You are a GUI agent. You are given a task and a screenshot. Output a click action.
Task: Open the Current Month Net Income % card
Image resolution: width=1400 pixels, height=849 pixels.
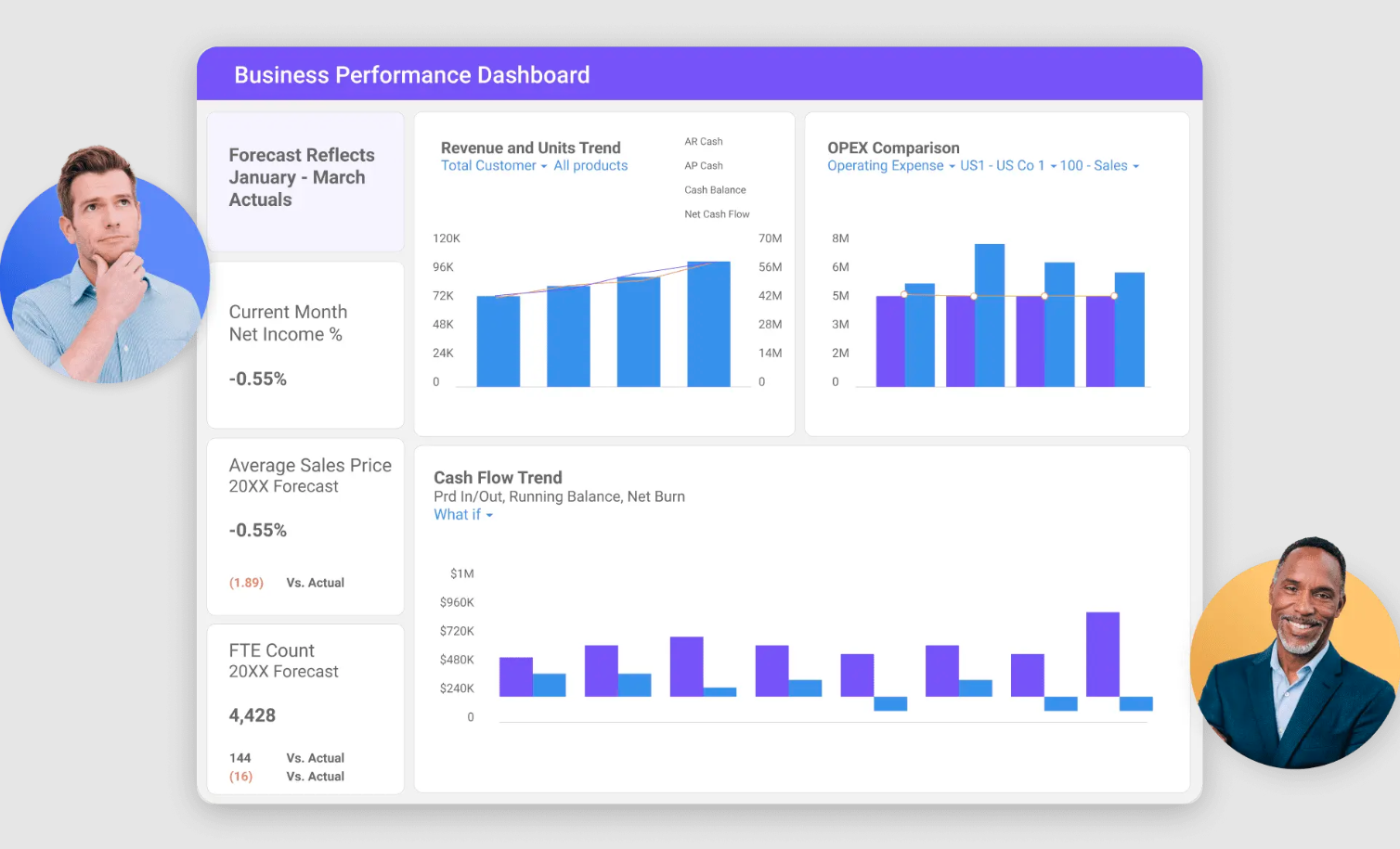305,344
